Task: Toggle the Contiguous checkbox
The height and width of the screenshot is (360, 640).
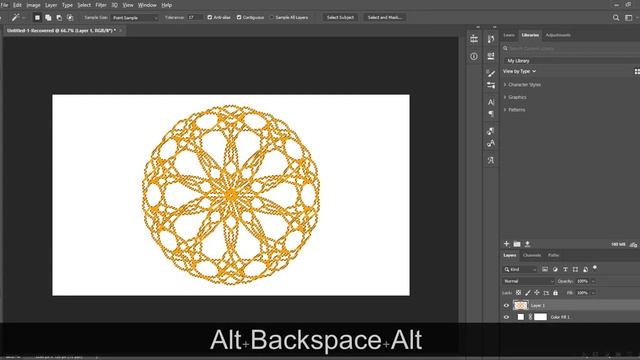Action: (239, 18)
